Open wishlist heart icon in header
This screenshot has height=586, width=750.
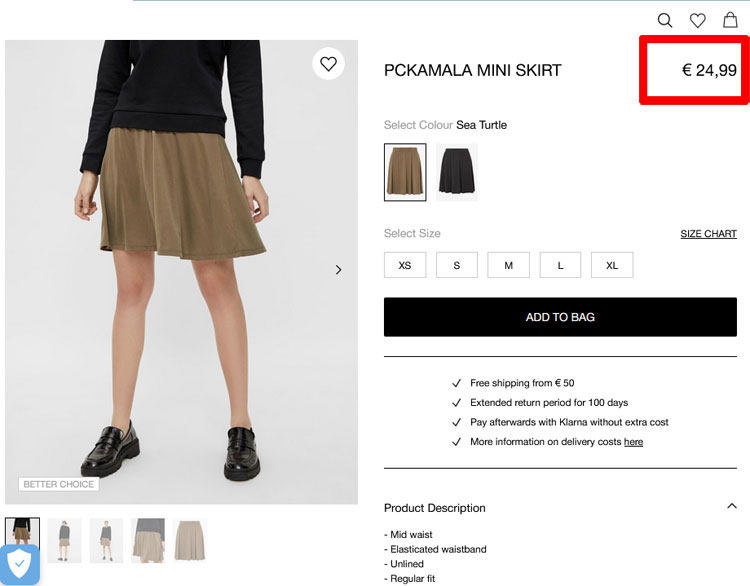coord(698,20)
